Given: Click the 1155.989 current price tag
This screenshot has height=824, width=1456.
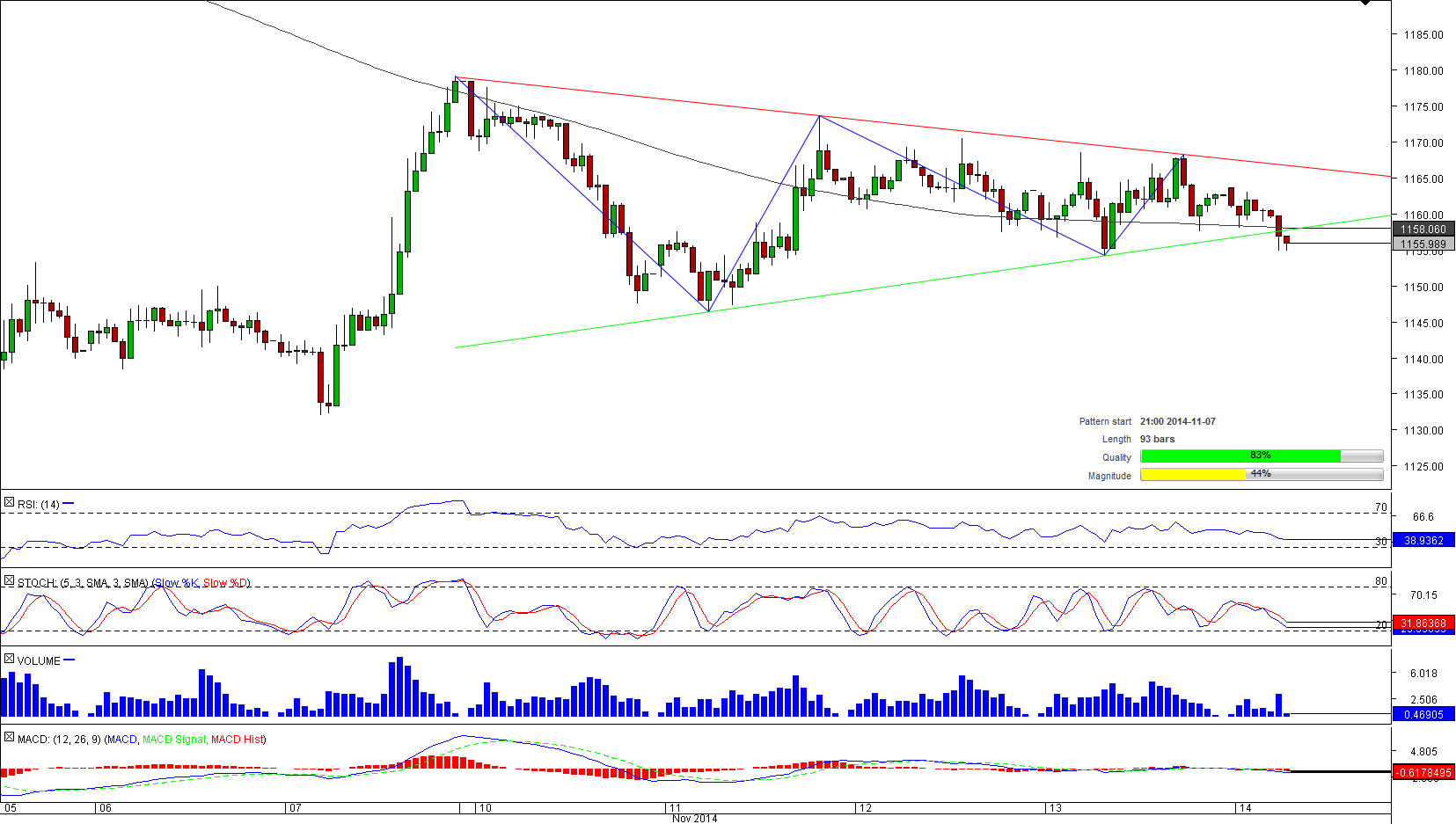Looking at the screenshot, I should click(1423, 244).
